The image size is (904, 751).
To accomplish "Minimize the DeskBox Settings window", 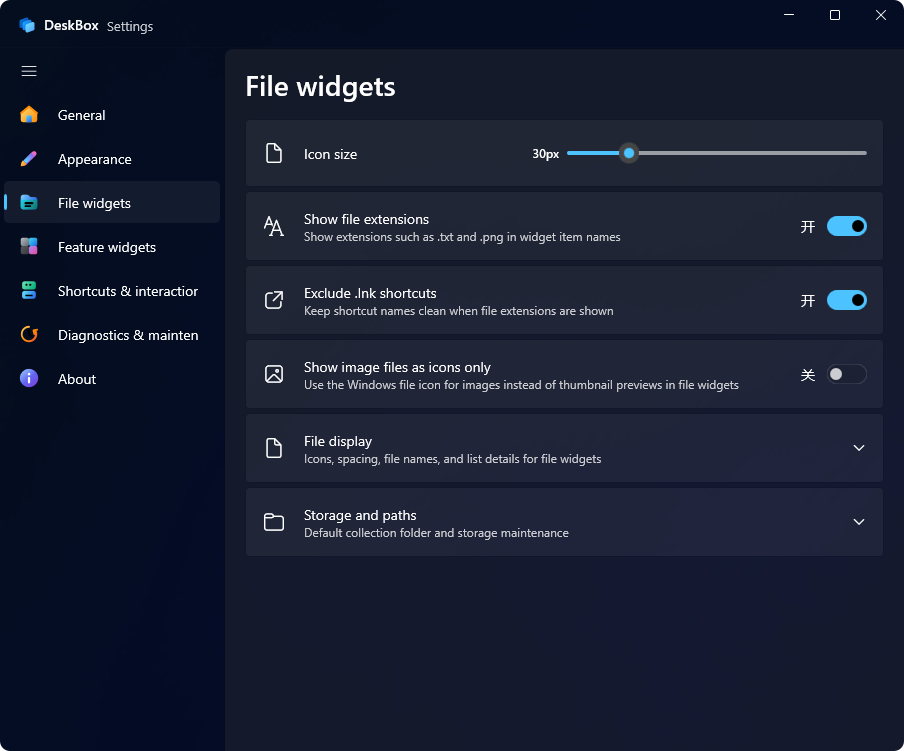I will tap(789, 14).
